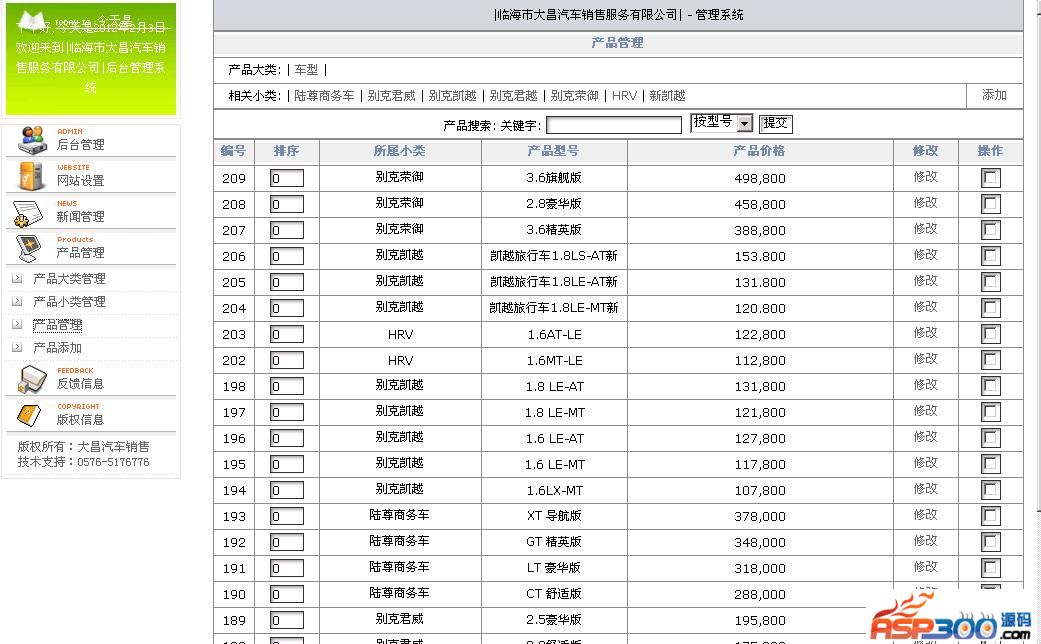Click the XT 导航版 model cell
The image size is (1041, 644).
click(x=554, y=516)
